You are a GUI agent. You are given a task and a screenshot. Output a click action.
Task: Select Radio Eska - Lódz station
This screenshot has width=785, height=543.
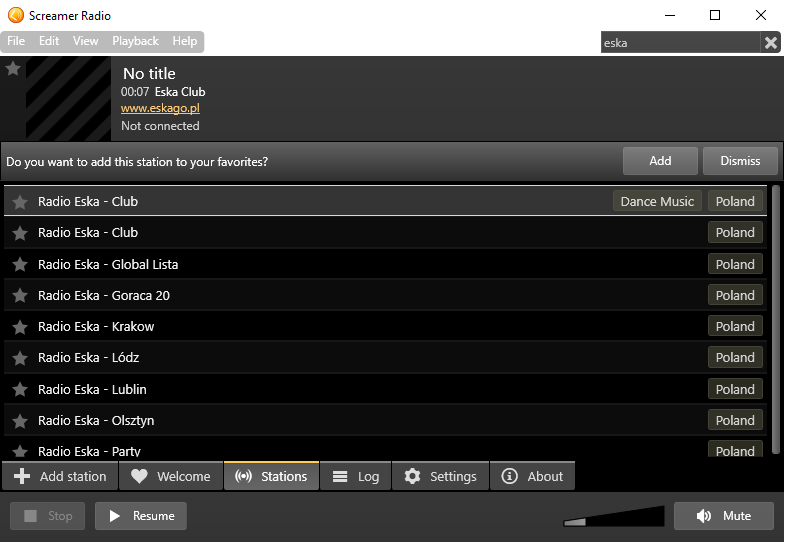point(385,357)
